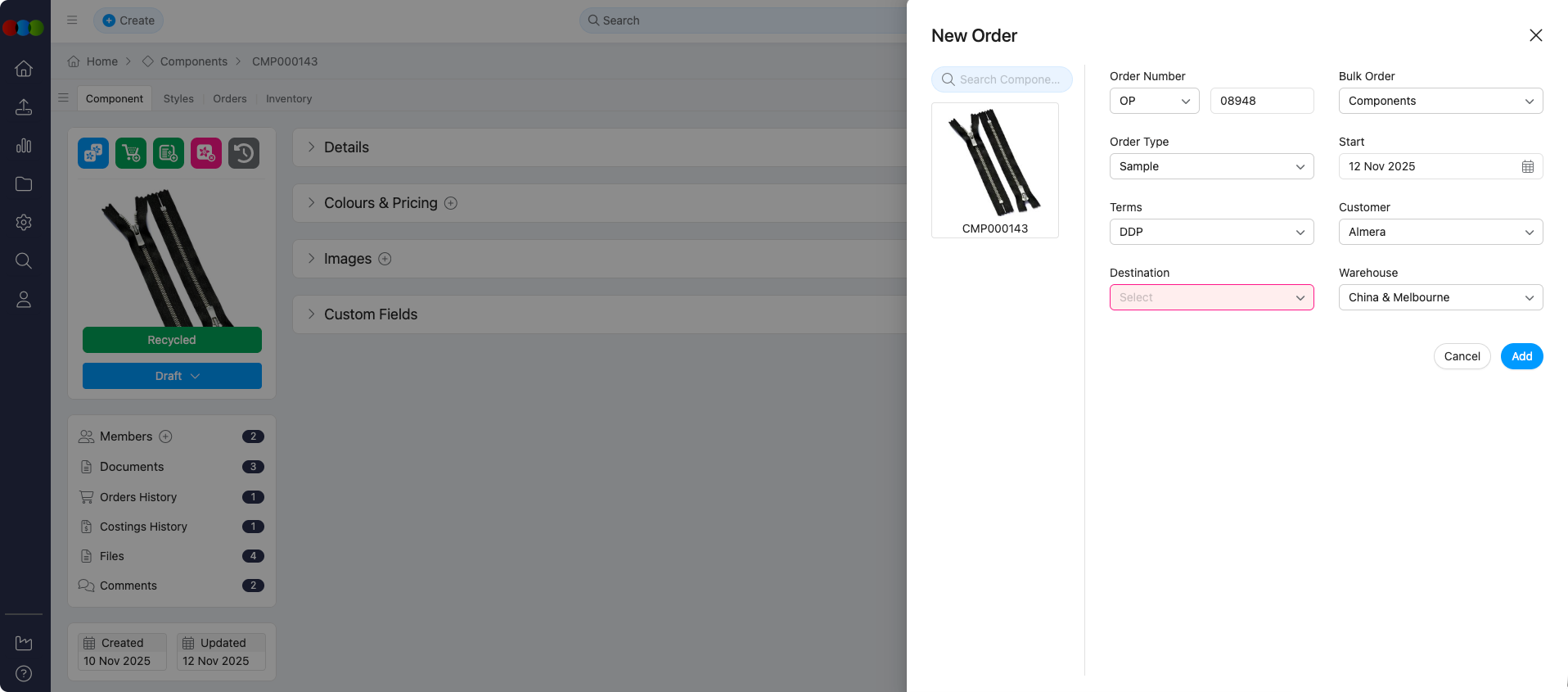Click the upload icon in the left sidebar
The width and height of the screenshot is (1568, 692).
pyautogui.click(x=24, y=106)
